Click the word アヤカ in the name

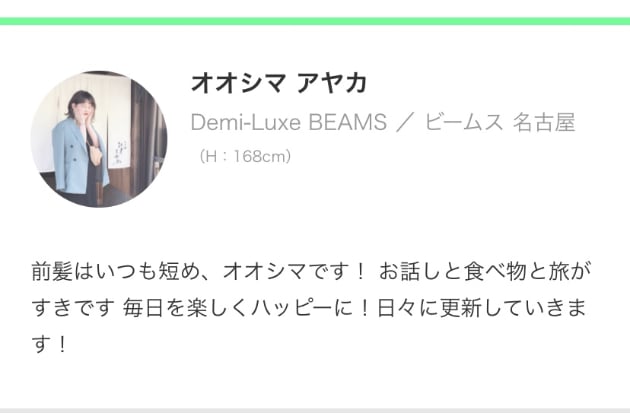[332, 83]
